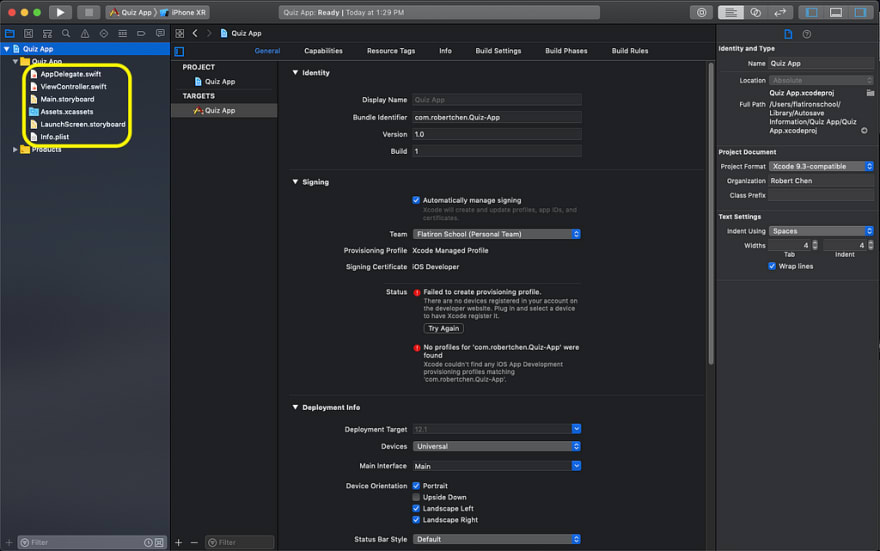Image resolution: width=880 pixels, height=551 pixels.
Task: Open the report navigator
Action: point(160,33)
